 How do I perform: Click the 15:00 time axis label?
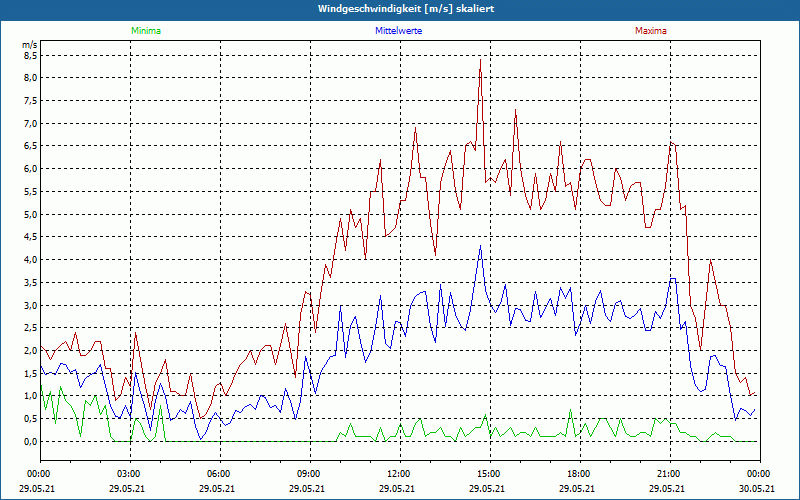[489, 473]
